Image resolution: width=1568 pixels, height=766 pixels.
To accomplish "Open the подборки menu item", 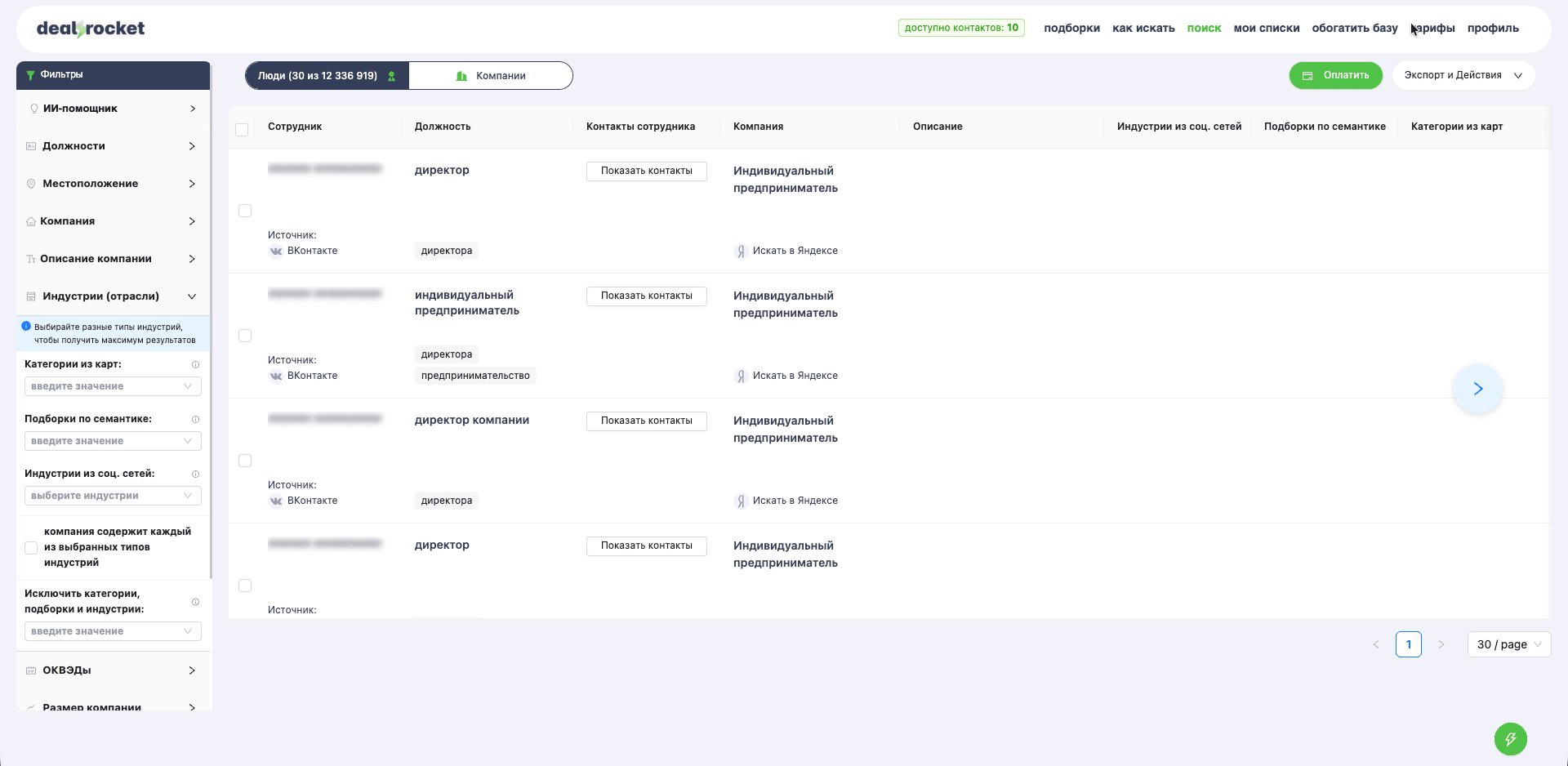I will point(1071,29).
